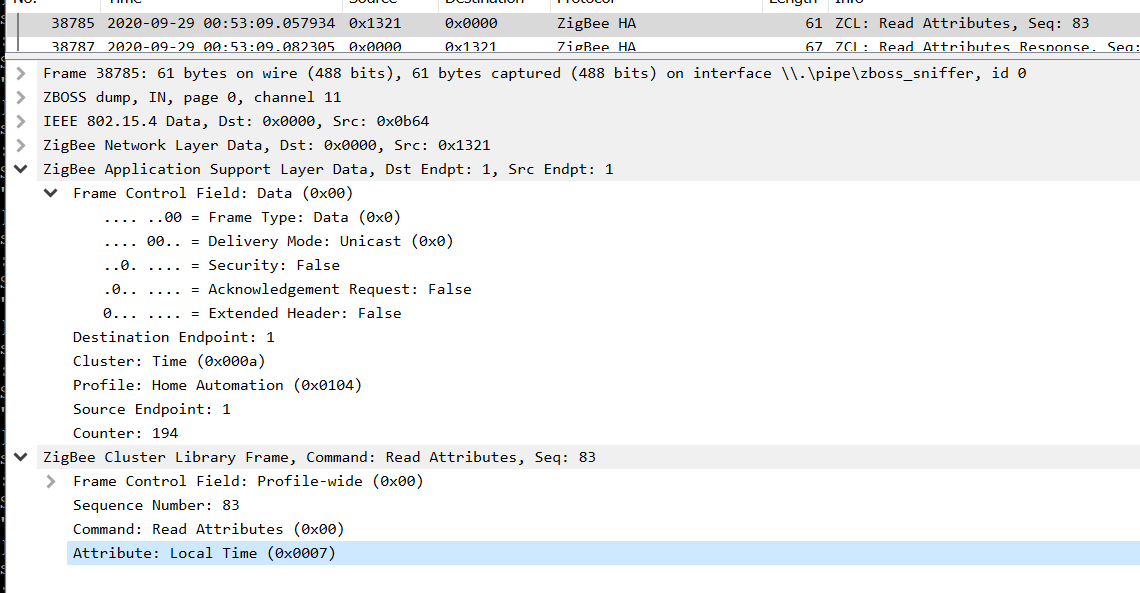Select packet 38787 Read Attributes Response row
The image size is (1140, 593).
click(573, 45)
